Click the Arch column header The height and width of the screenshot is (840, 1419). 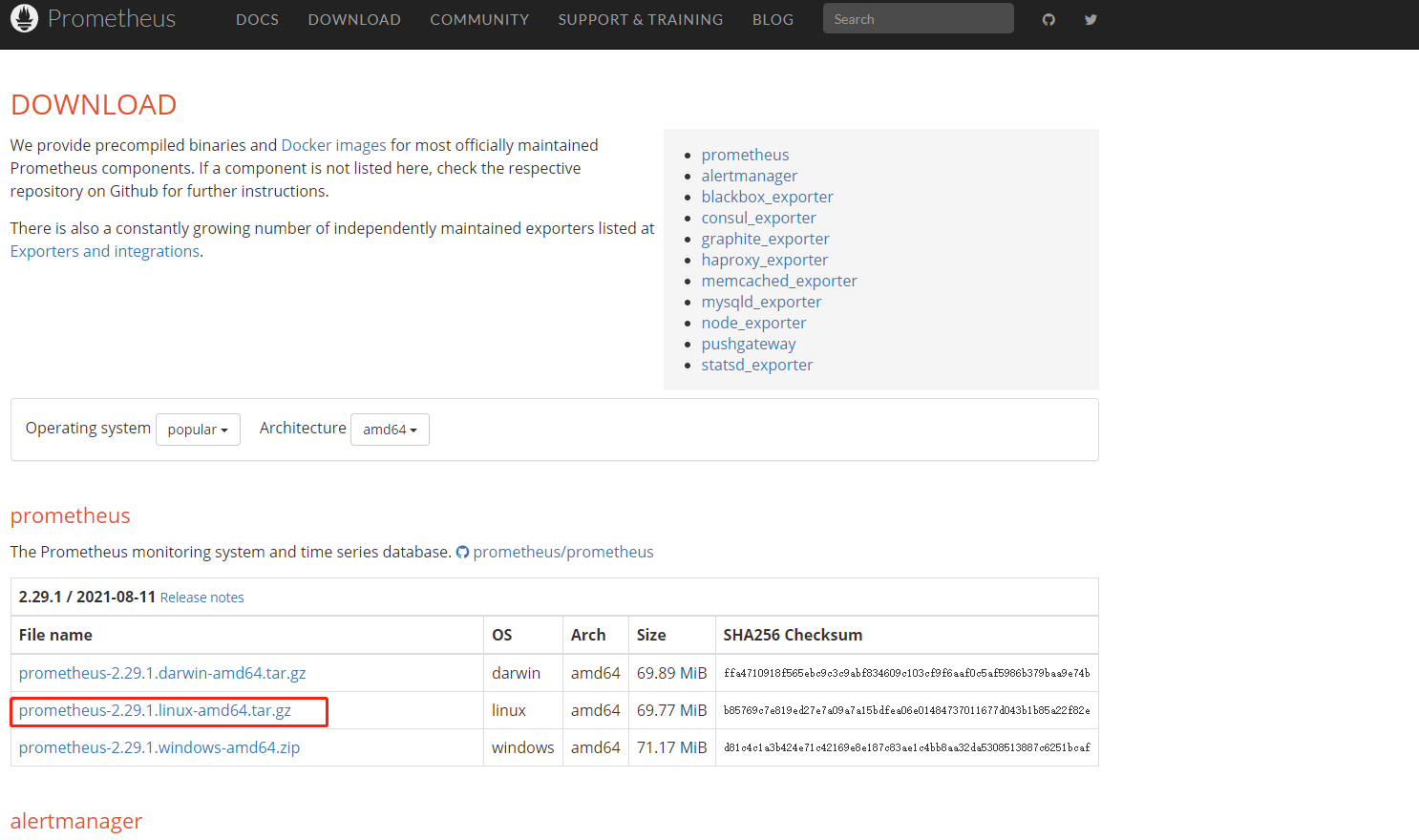588,635
